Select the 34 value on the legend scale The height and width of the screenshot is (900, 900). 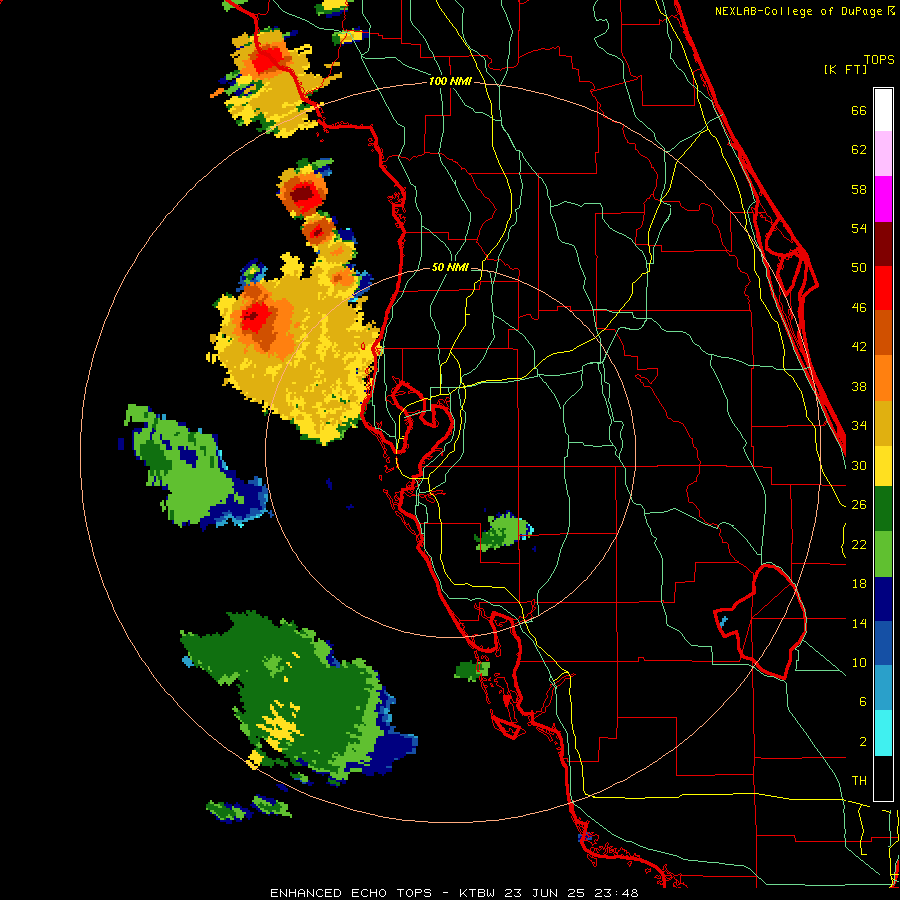859,426
